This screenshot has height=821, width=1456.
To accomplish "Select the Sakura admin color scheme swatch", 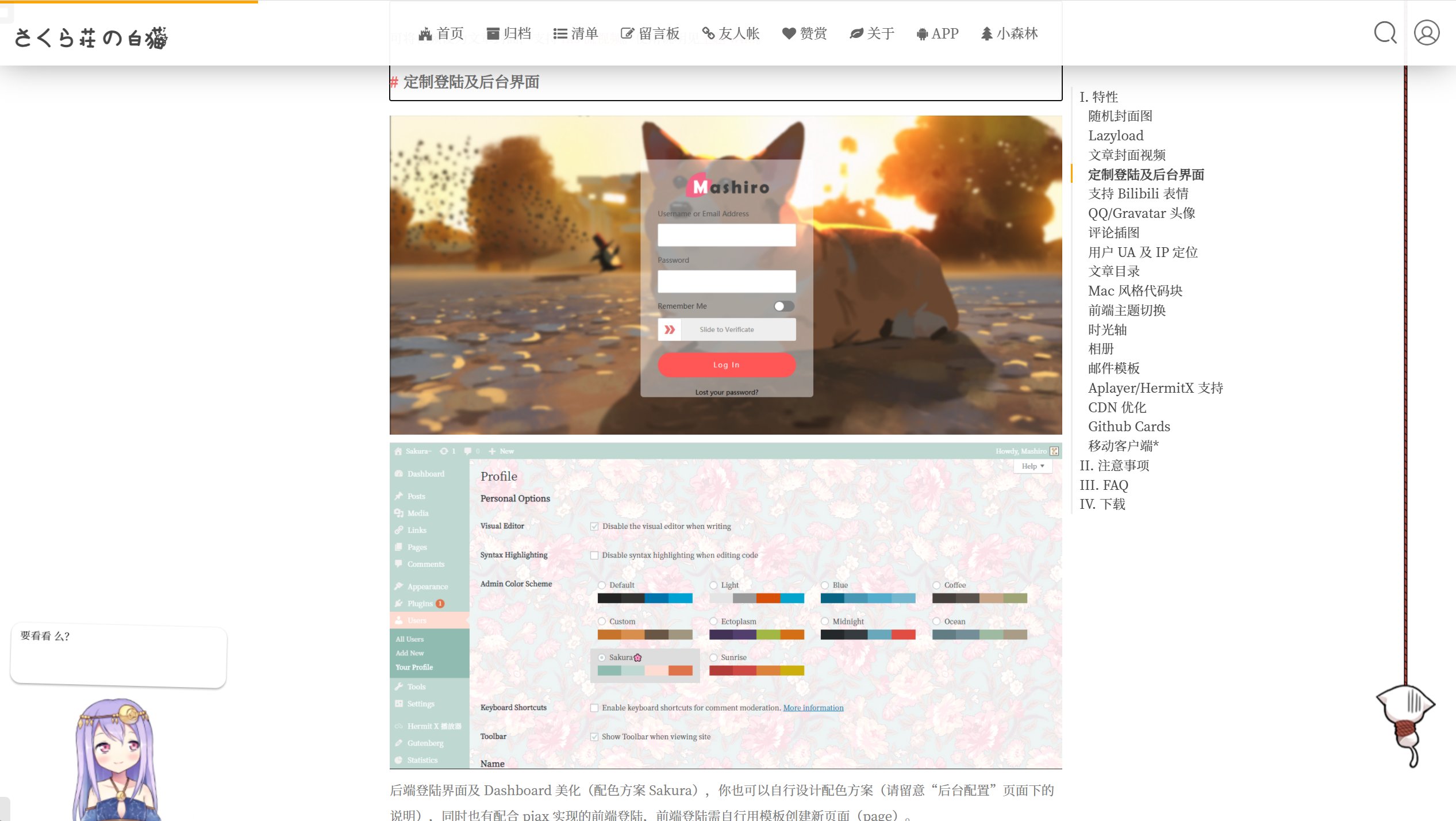I will pyautogui.click(x=601, y=657).
